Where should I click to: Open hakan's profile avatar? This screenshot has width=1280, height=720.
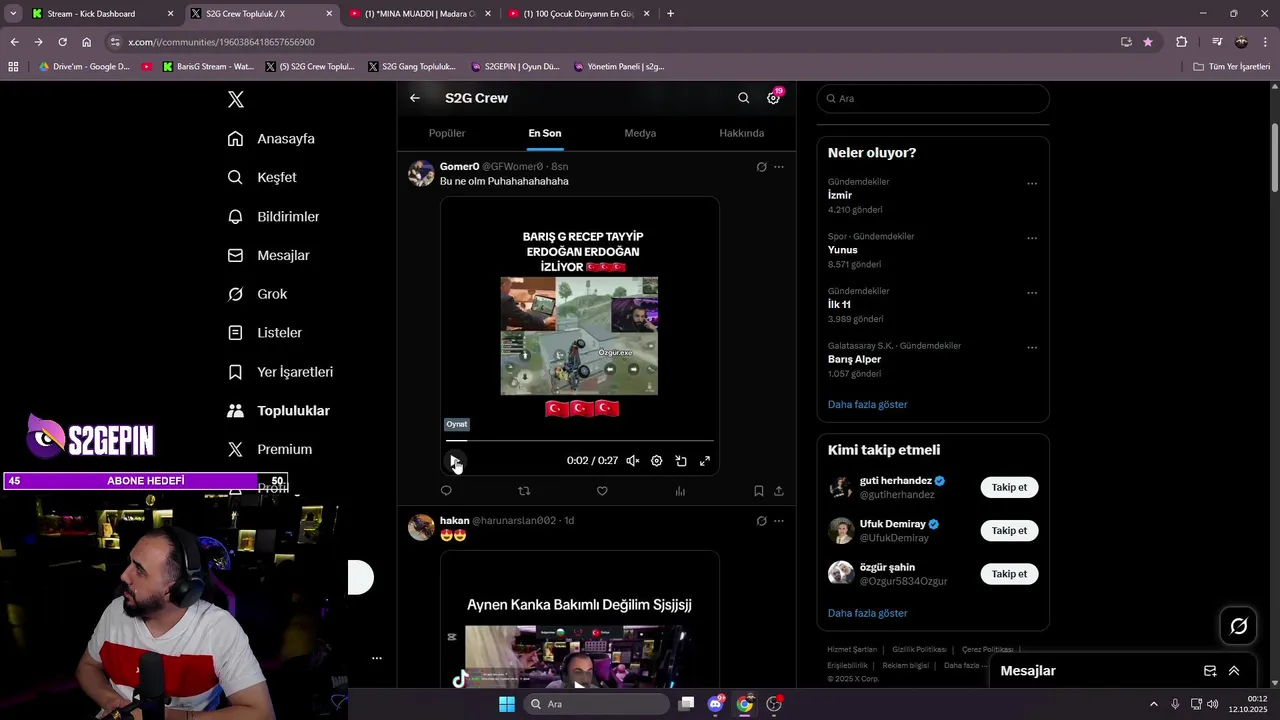click(x=421, y=527)
